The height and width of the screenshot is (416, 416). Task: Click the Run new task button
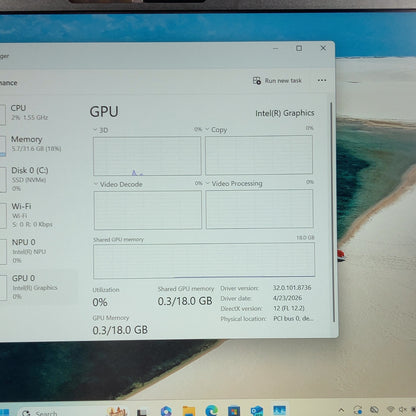(x=277, y=81)
